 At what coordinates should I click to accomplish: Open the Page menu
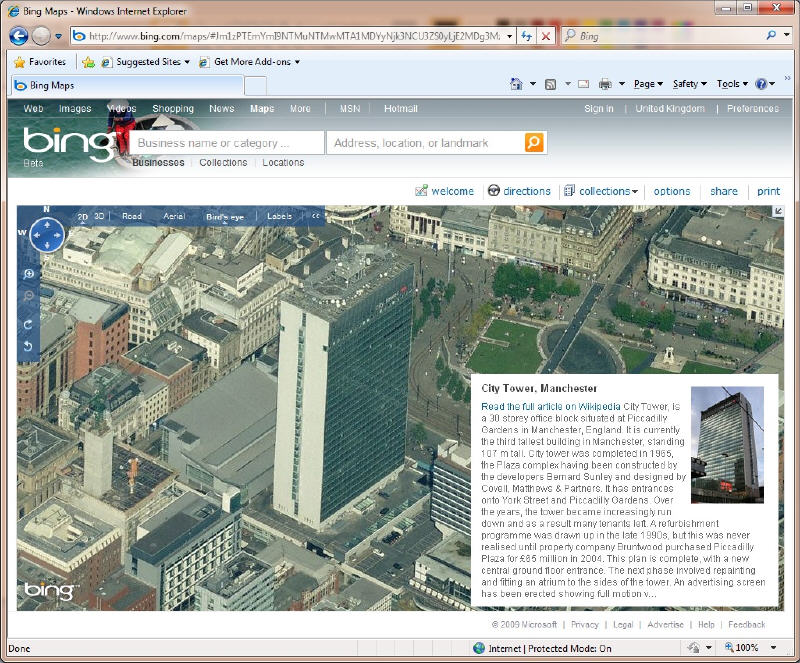pyautogui.click(x=648, y=84)
